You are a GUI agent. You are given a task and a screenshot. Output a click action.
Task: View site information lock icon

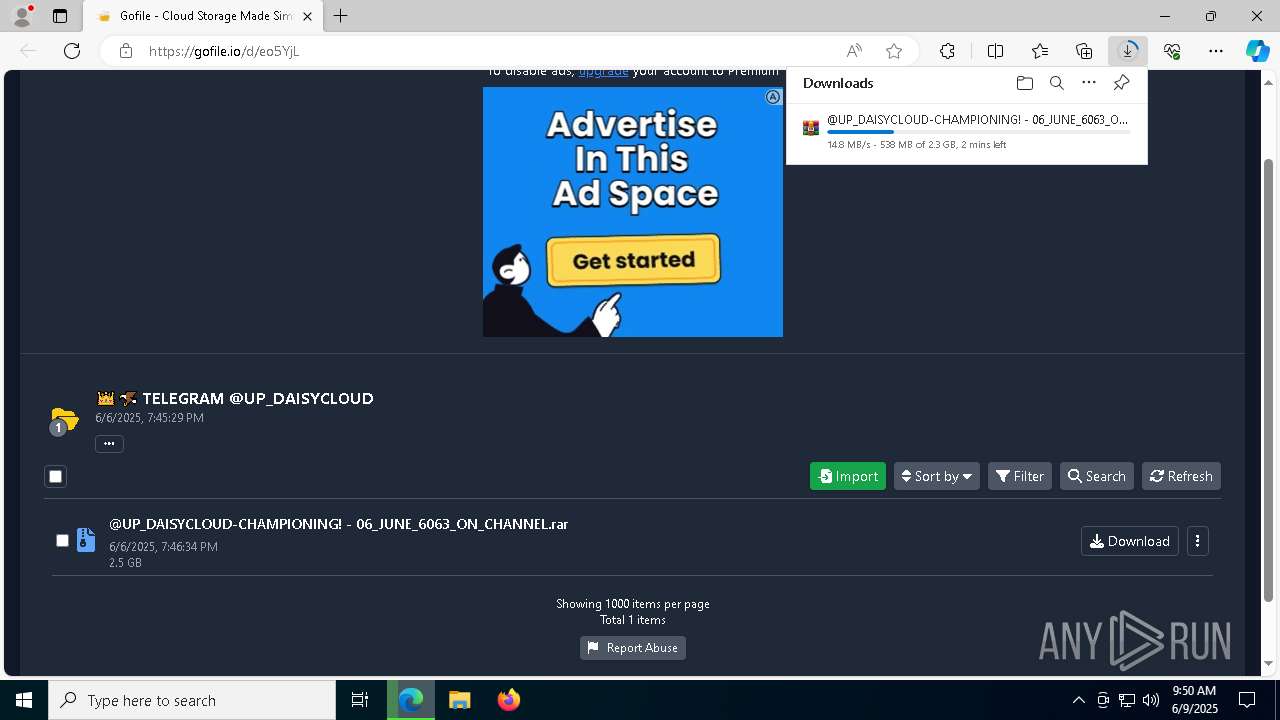click(126, 51)
